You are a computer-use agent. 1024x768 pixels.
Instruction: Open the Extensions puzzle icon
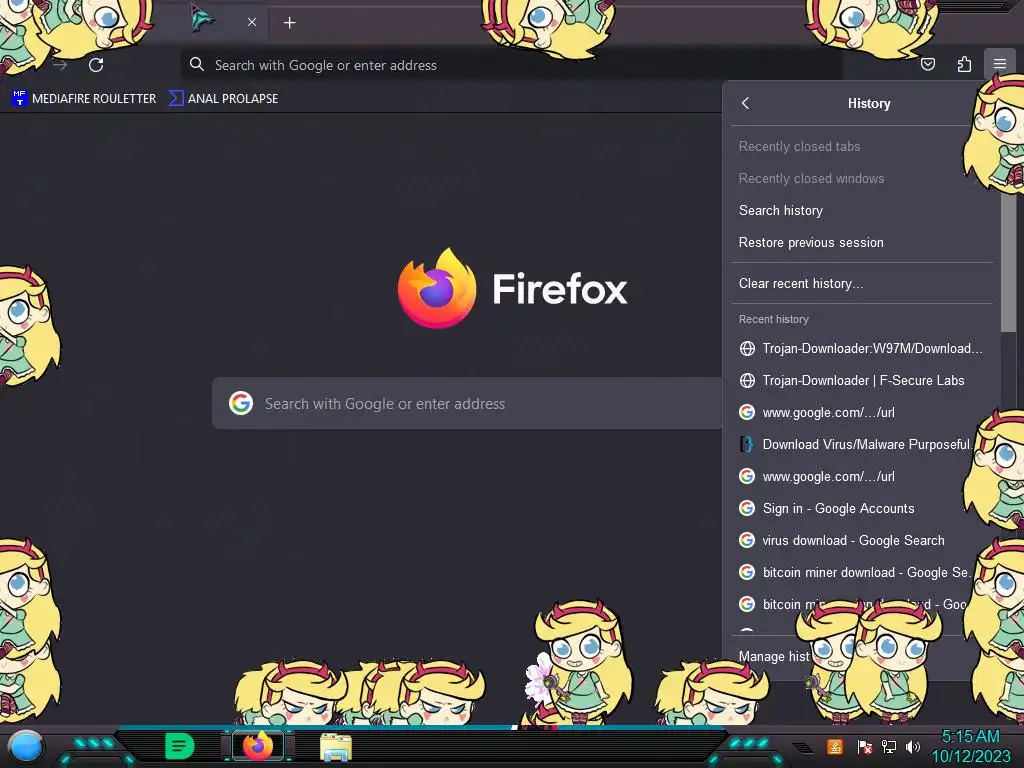click(964, 64)
